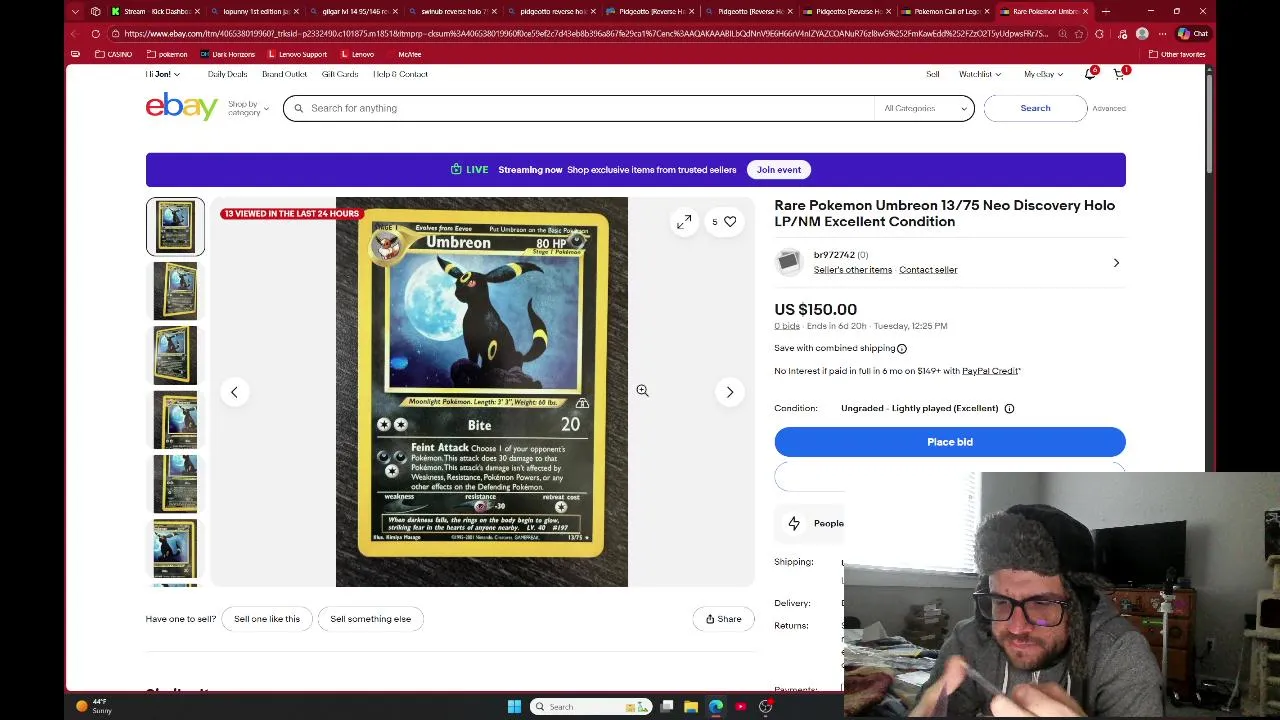Open the shopping cart
Screen dimensions: 1280x720
pos(1119,73)
